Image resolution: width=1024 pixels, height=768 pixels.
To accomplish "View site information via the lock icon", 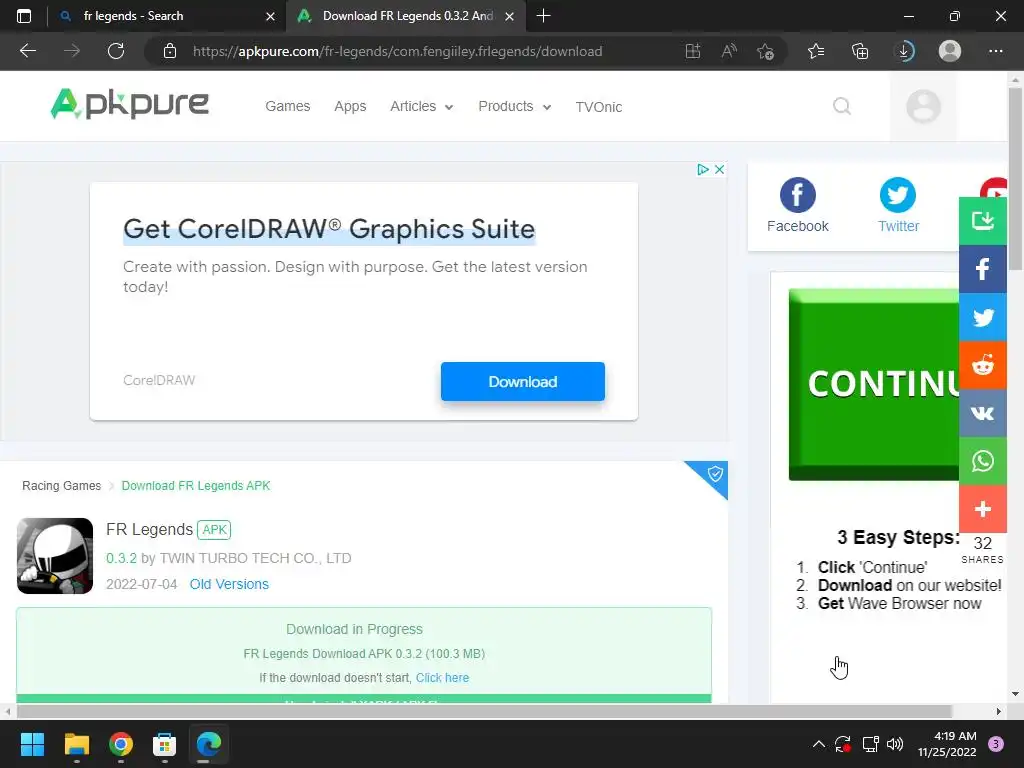I will 170,51.
